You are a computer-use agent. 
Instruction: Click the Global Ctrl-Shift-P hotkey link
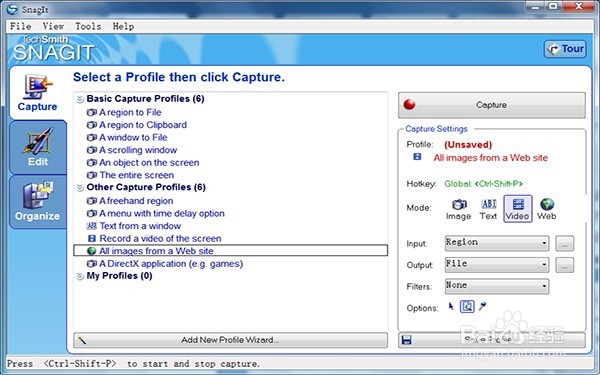tap(483, 184)
